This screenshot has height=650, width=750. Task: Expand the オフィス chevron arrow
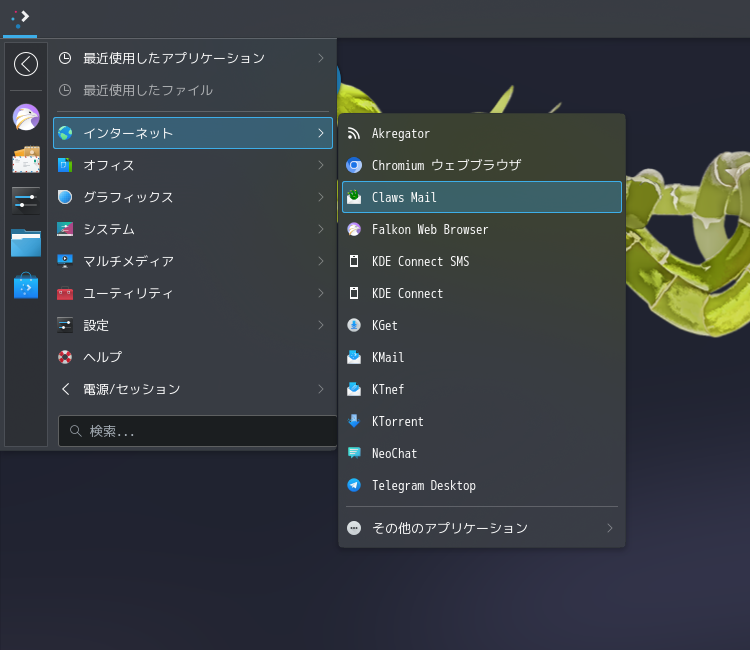point(321,165)
